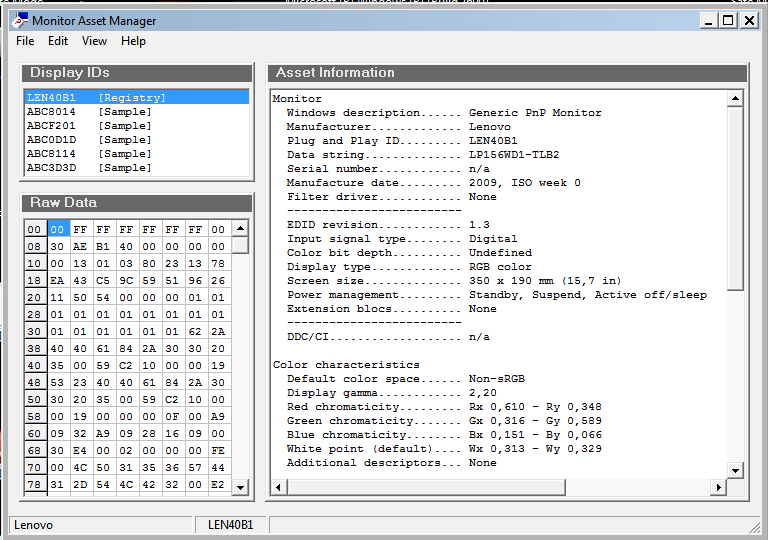Click LEN40B1 in status bar
This screenshot has height=540, width=768.
click(x=231, y=525)
